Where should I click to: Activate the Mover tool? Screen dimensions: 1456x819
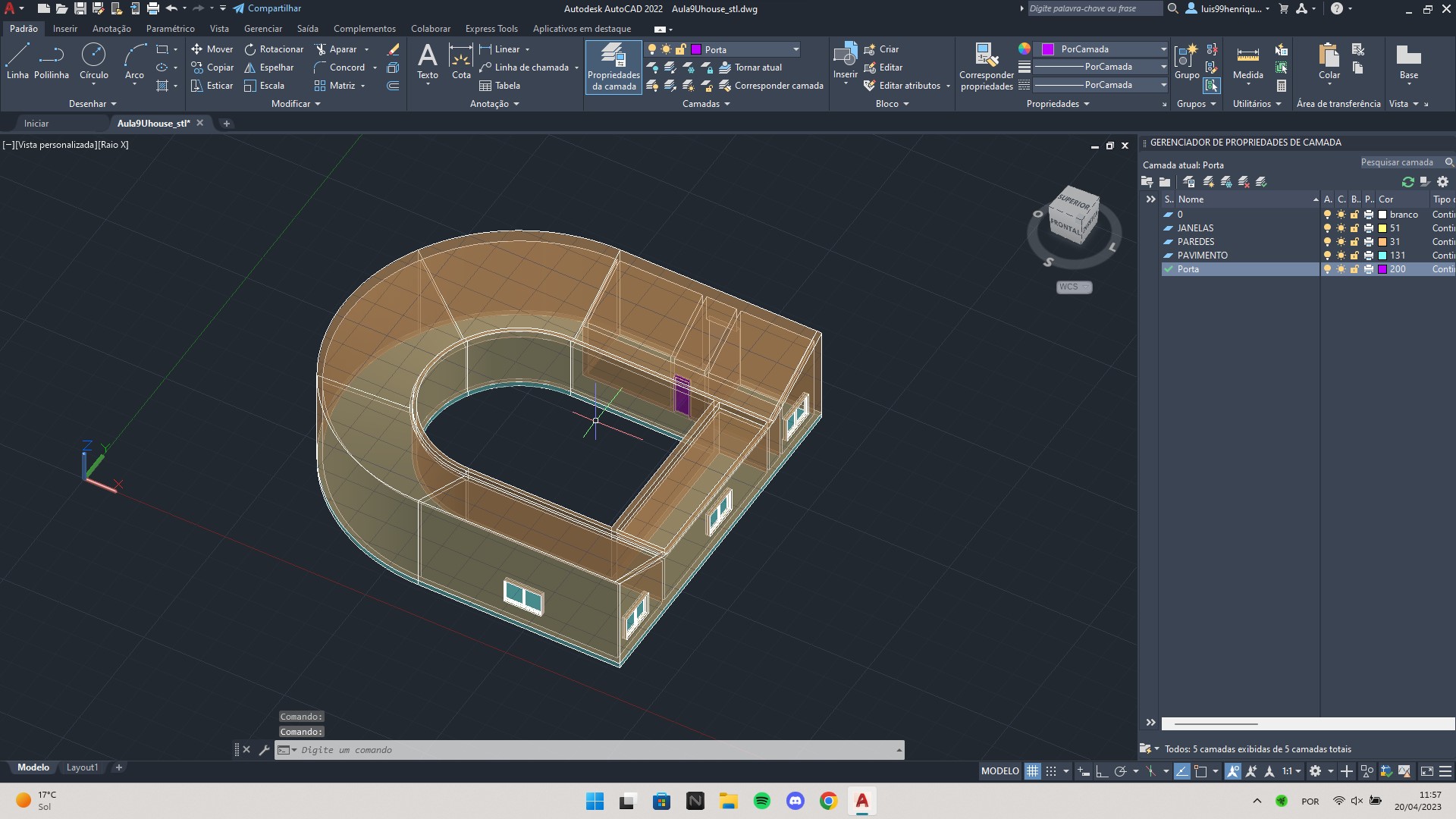[x=212, y=49]
